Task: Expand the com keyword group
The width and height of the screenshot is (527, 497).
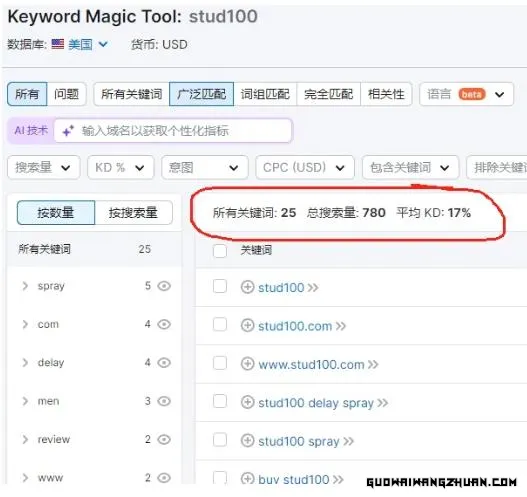Action: point(25,324)
